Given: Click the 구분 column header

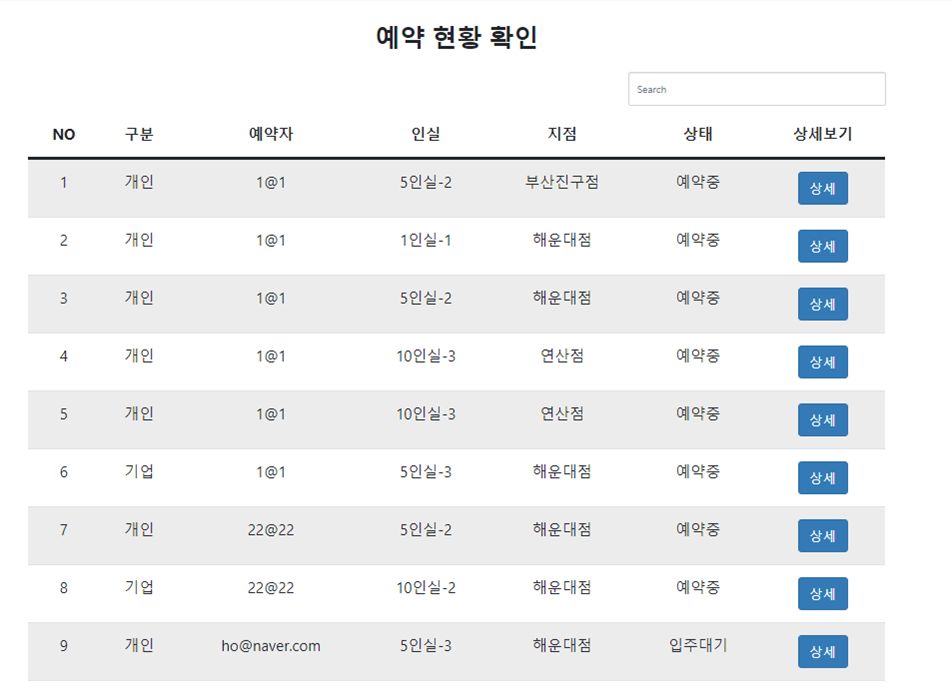Looking at the screenshot, I should pyautogui.click(x=139, y=134).
